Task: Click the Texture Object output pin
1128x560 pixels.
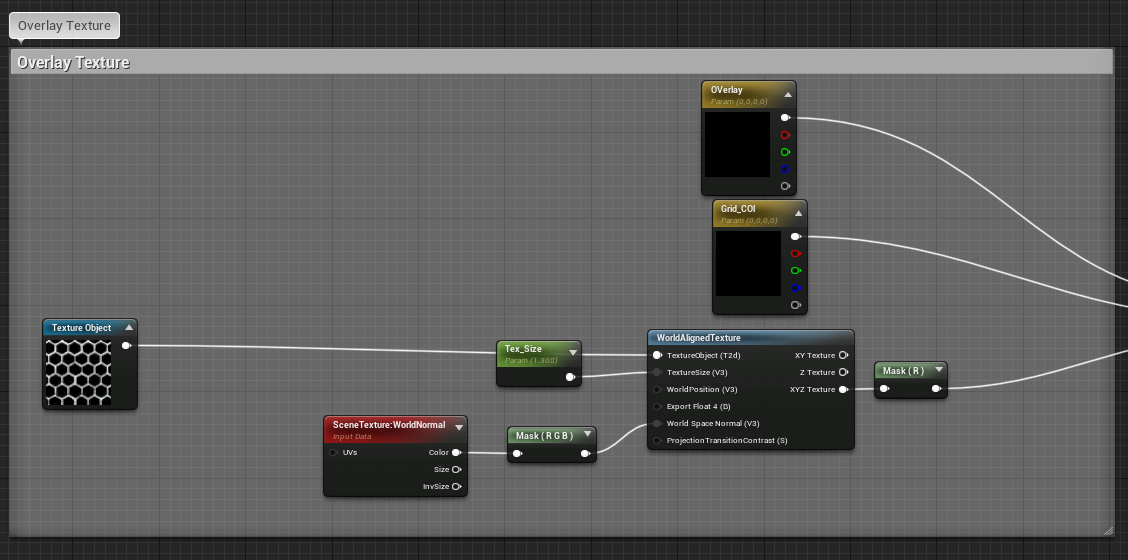Action: (x=126, y=346)
